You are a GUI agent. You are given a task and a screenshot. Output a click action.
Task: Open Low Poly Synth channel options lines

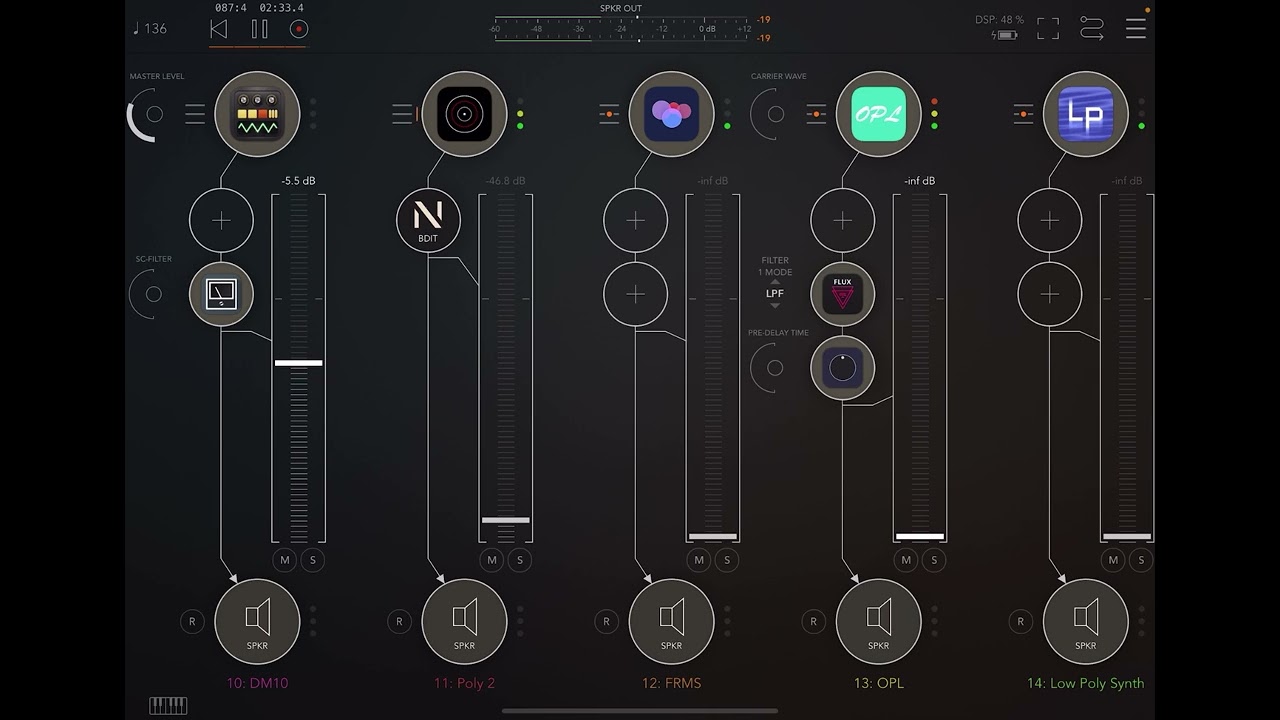(x=1023, y=114)
